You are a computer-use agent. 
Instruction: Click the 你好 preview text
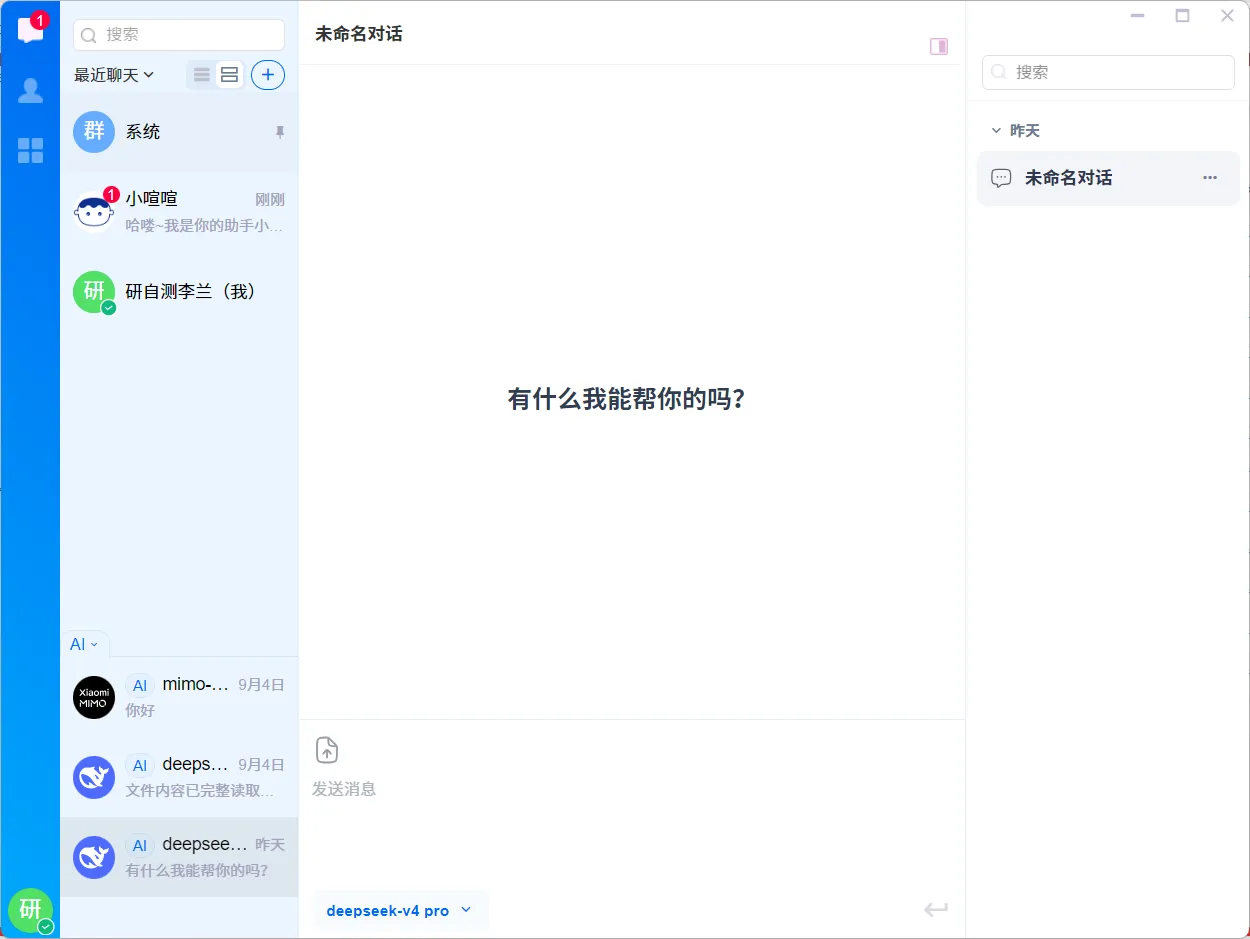click(x=140, y=711)
